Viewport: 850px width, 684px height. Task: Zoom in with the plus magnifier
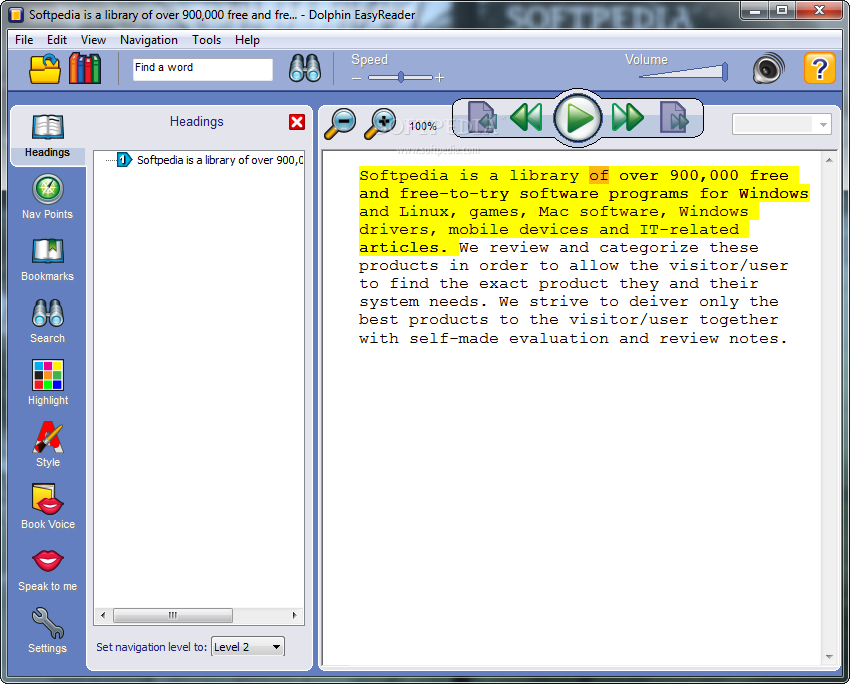click(380, 123)
